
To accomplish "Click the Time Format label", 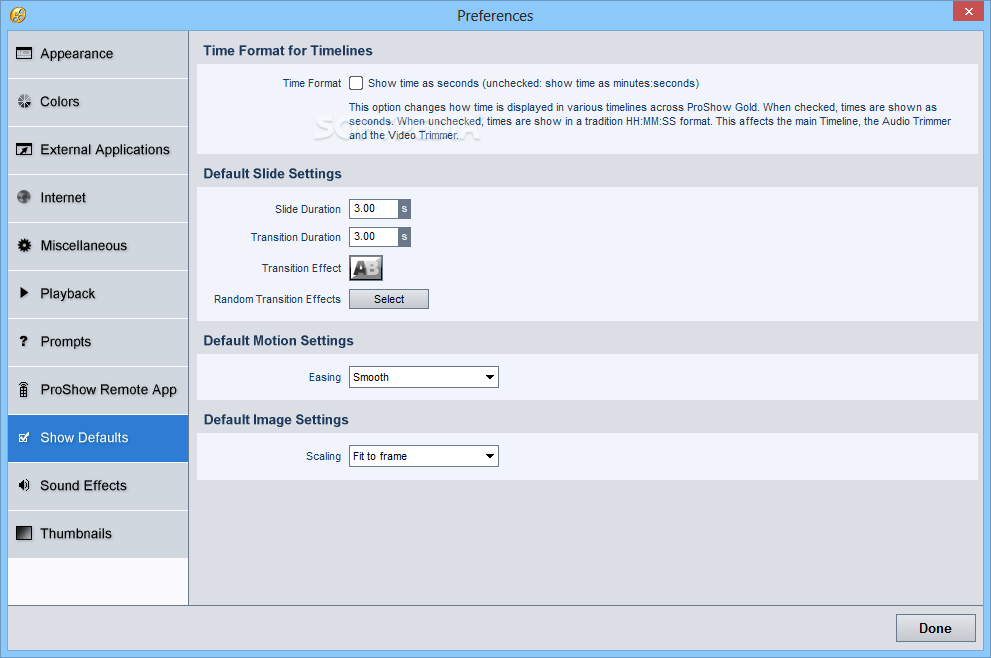I will click(x=312, y=83).
